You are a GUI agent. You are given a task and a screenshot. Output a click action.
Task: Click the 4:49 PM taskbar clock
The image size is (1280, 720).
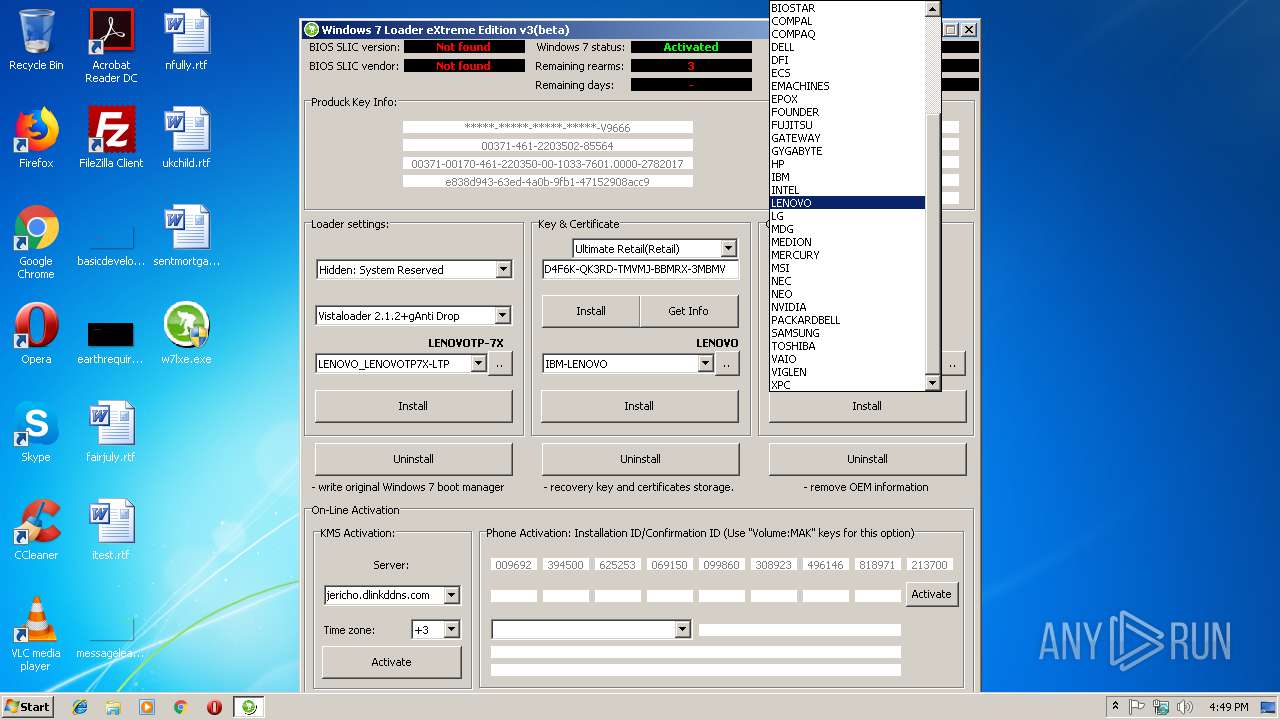tap(1229, 707)
